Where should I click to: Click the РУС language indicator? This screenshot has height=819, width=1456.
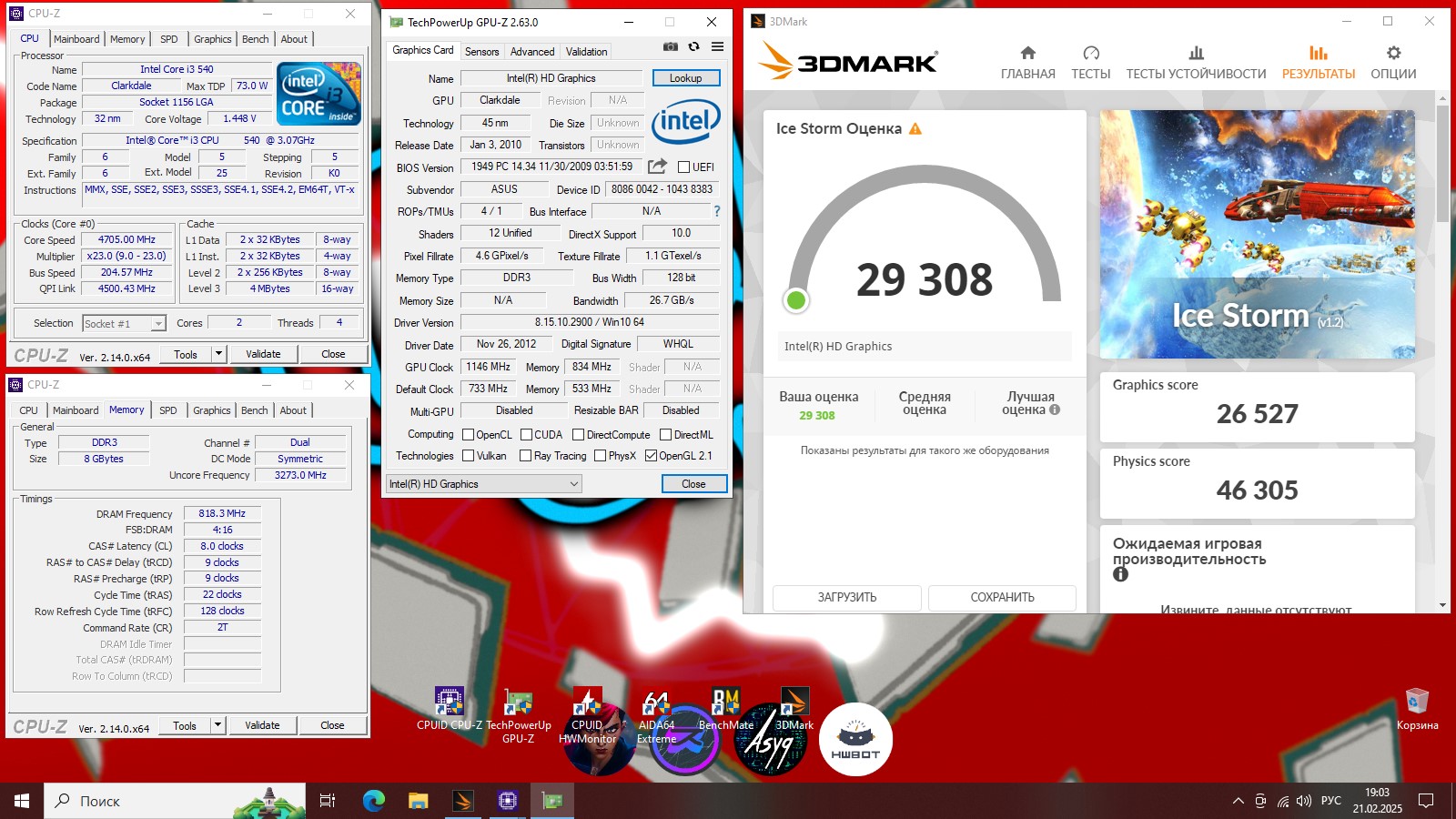(x=1331, y=801)
